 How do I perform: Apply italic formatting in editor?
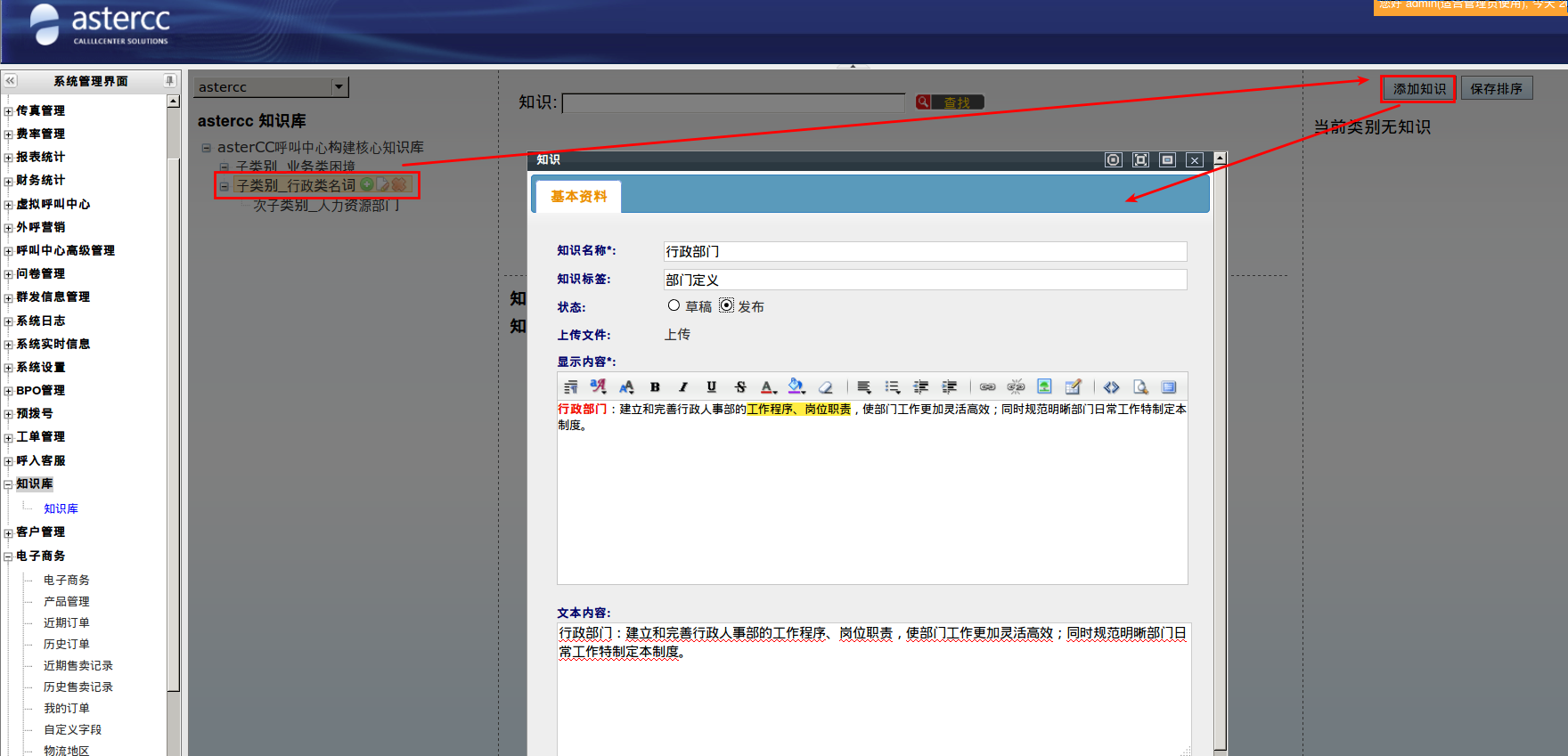pos(683,387)
